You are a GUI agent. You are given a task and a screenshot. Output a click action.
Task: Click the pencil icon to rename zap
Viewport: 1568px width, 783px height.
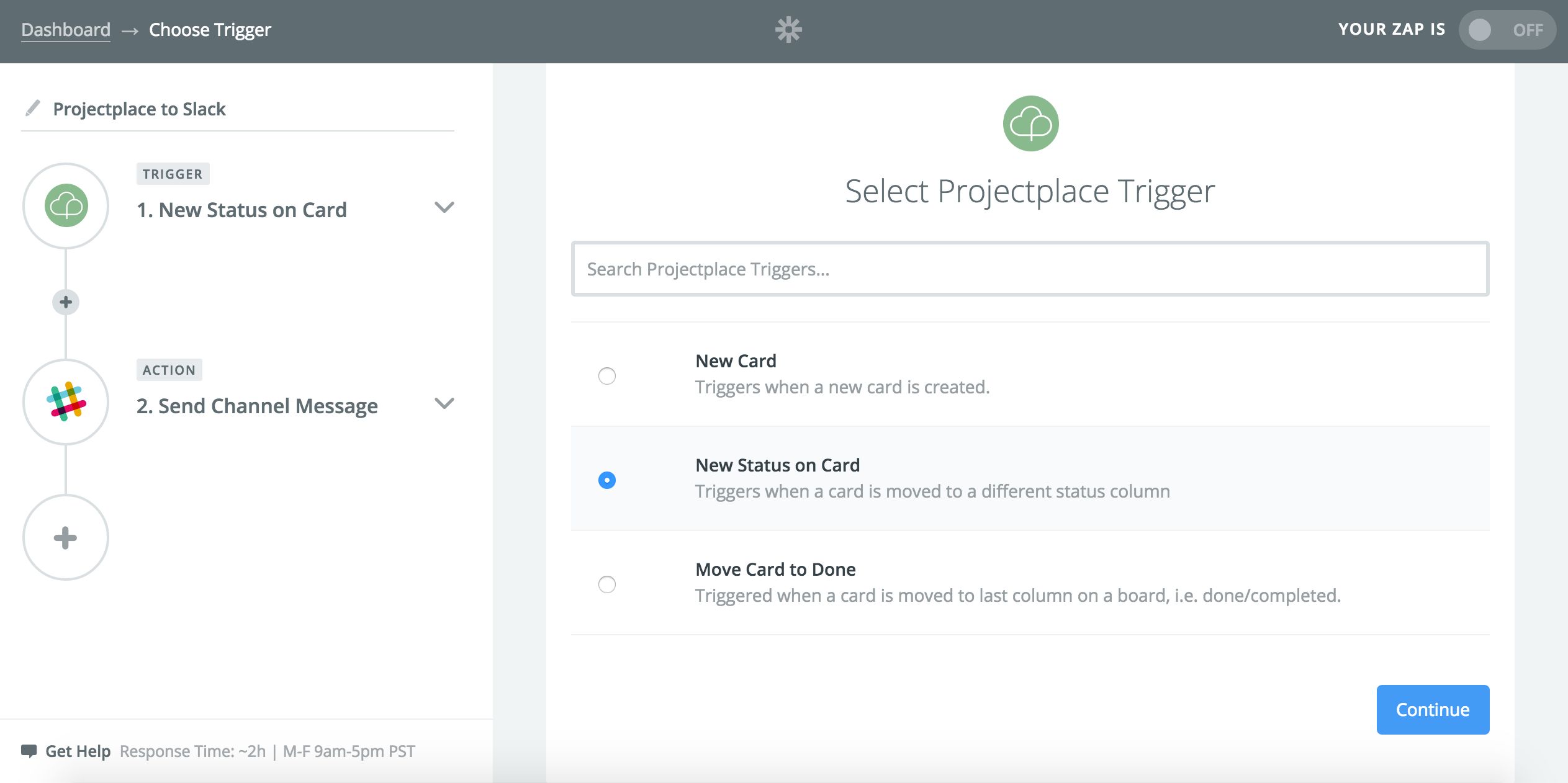pyautogui.click(x=32, y=109)
